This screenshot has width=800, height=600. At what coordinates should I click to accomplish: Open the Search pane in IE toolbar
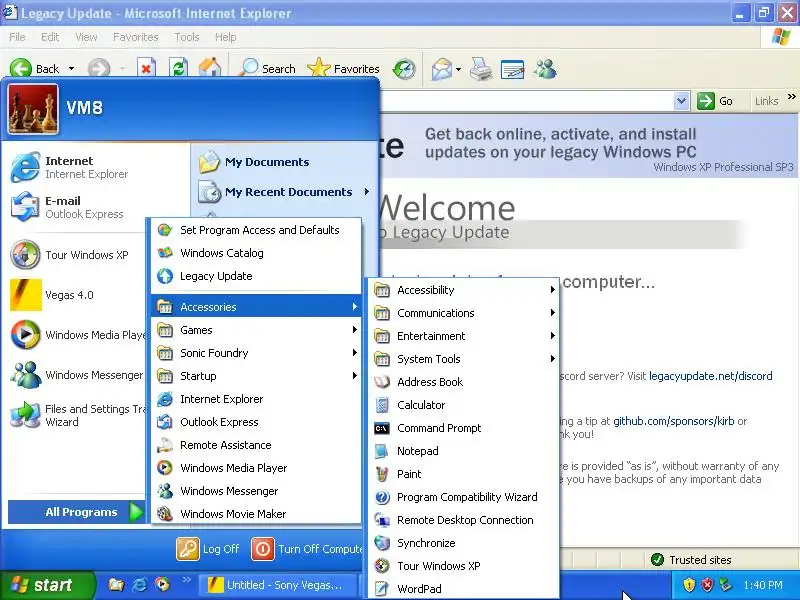[267, 68]
